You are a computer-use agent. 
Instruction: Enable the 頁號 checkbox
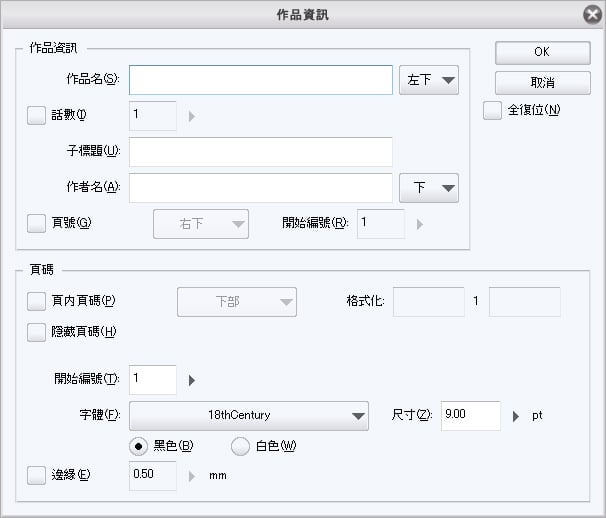37,223
